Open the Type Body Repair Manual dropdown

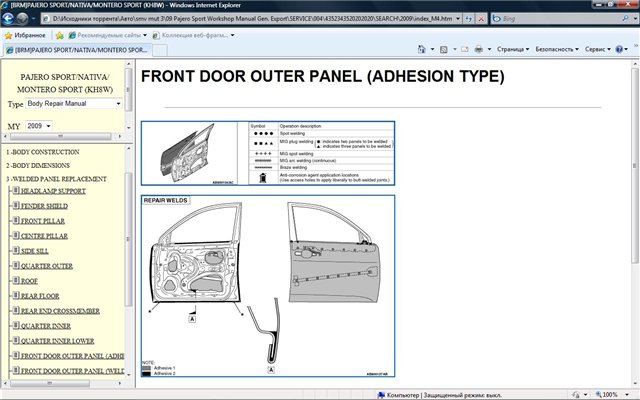(74, 104)
